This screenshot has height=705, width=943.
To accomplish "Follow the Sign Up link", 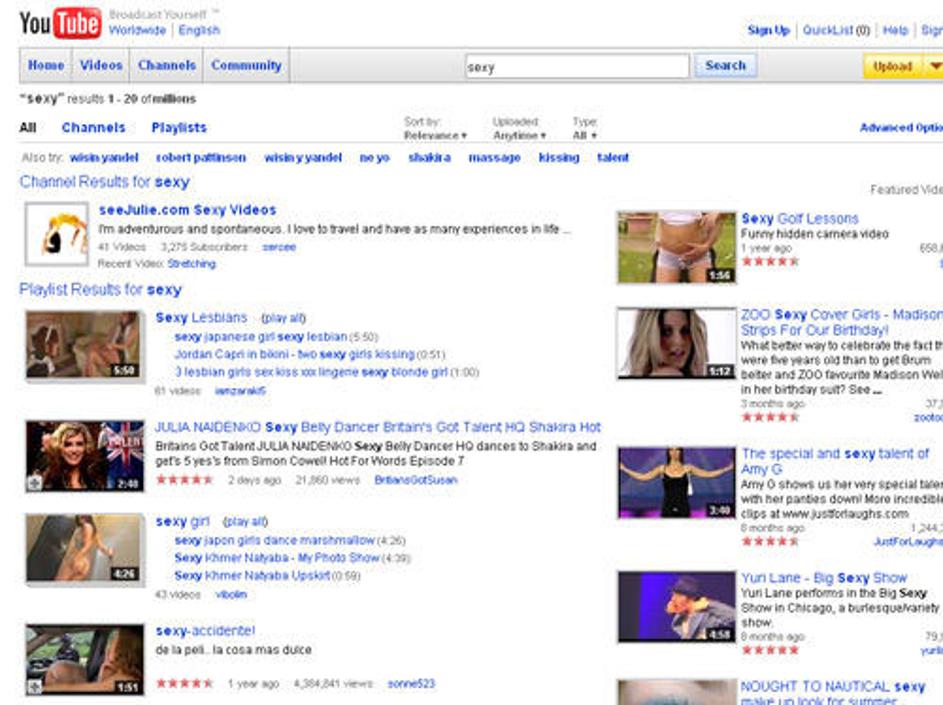I will [x=768, y=30].
